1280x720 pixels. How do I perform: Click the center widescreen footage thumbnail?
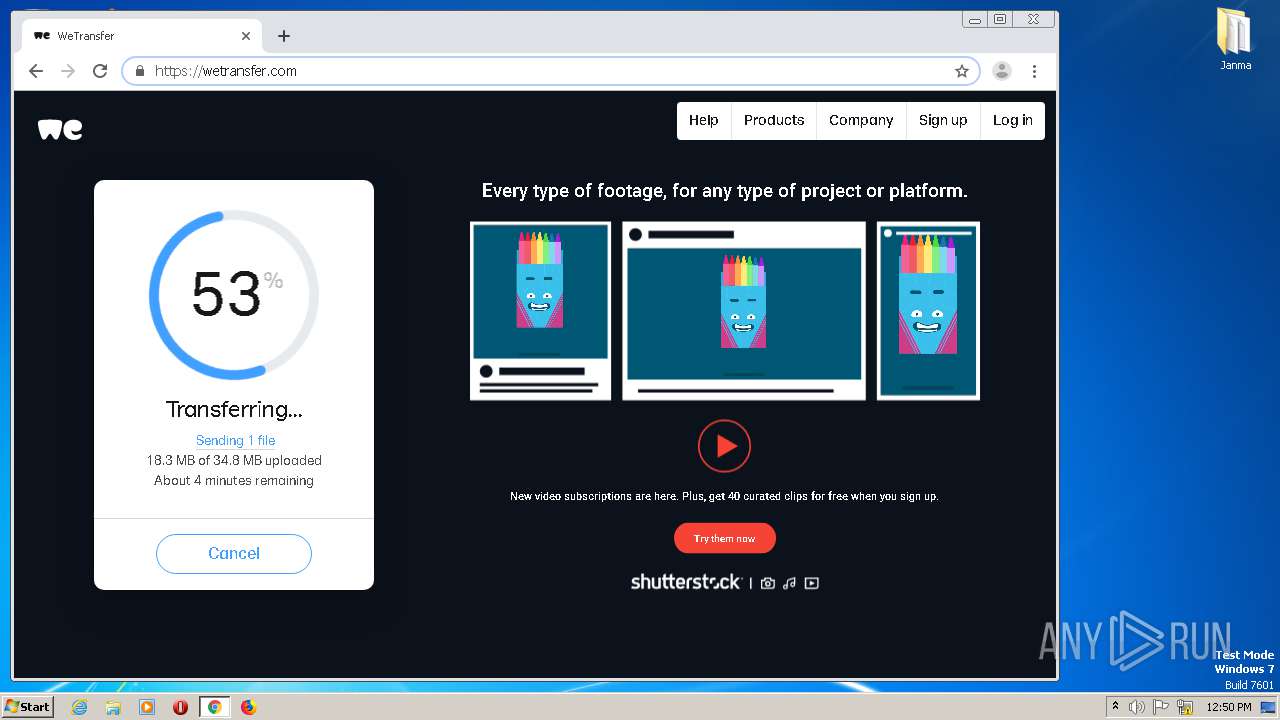[x=744, y=311]
